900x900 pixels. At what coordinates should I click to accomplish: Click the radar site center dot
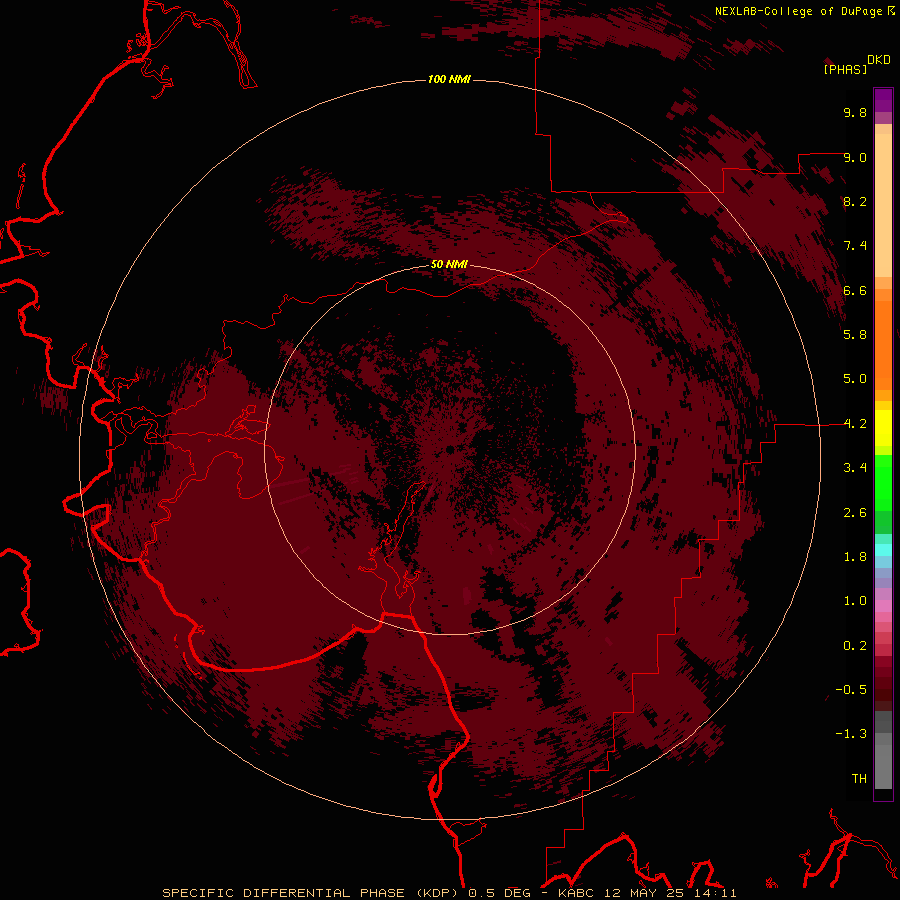(x=450, y=449)
